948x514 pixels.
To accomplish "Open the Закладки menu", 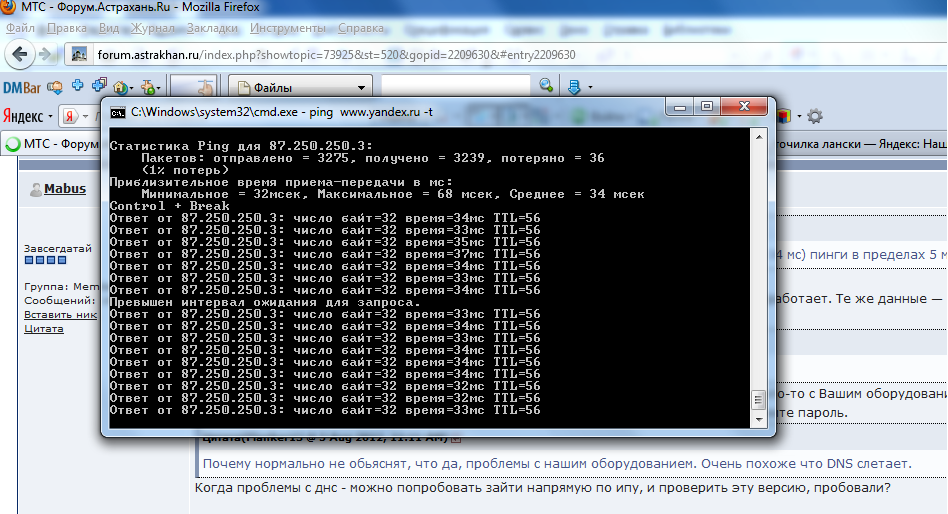I will tap(212, 28).
